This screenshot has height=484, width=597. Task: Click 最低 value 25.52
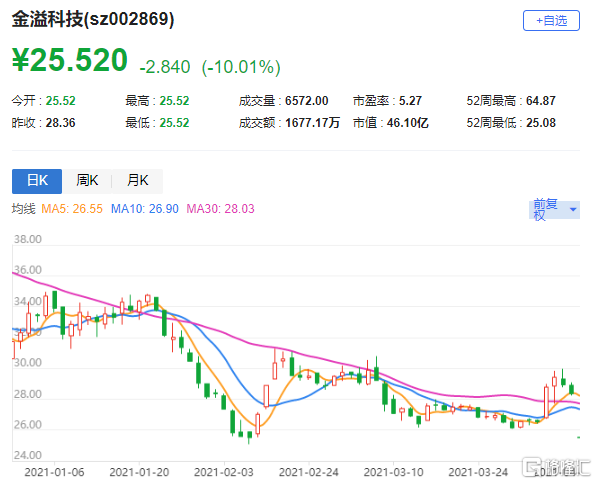coord(174,123)
